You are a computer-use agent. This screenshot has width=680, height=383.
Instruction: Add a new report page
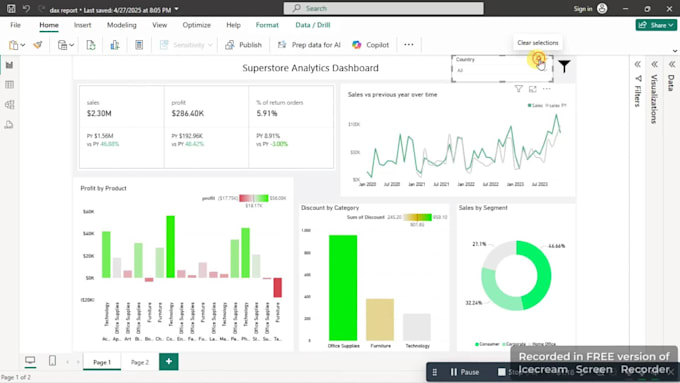pos(169,361)
